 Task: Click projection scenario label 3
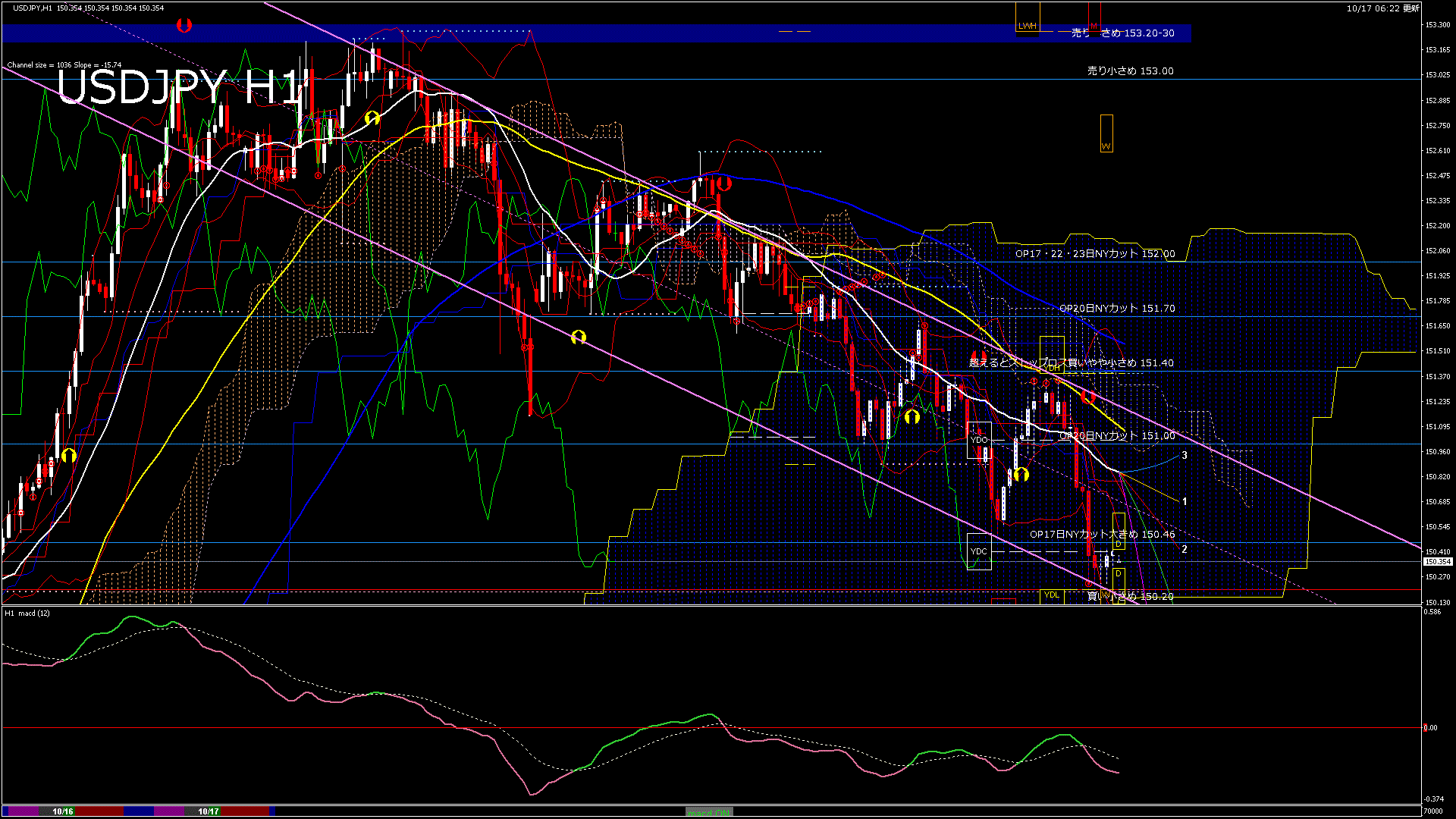1185,455
